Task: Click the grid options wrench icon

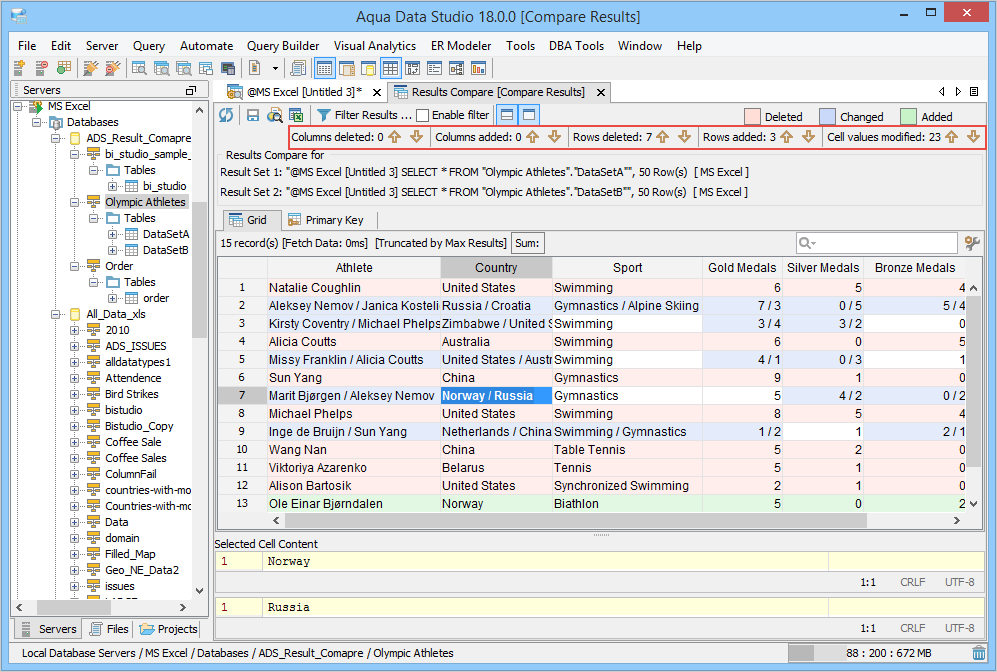Action: pos(972,243)
